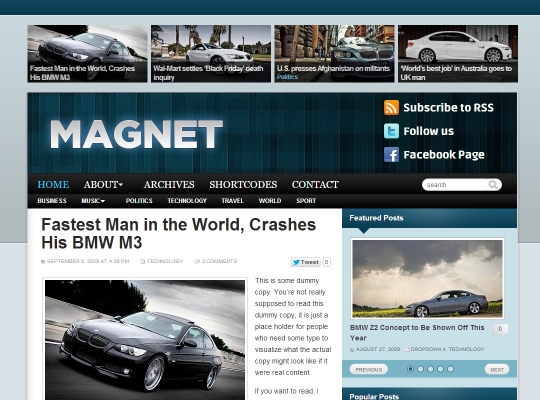The image size is (540, 400).
Task: Click the TECHNOLOGY category under article title
Action: pyautogui.click(x=165, y=261)
